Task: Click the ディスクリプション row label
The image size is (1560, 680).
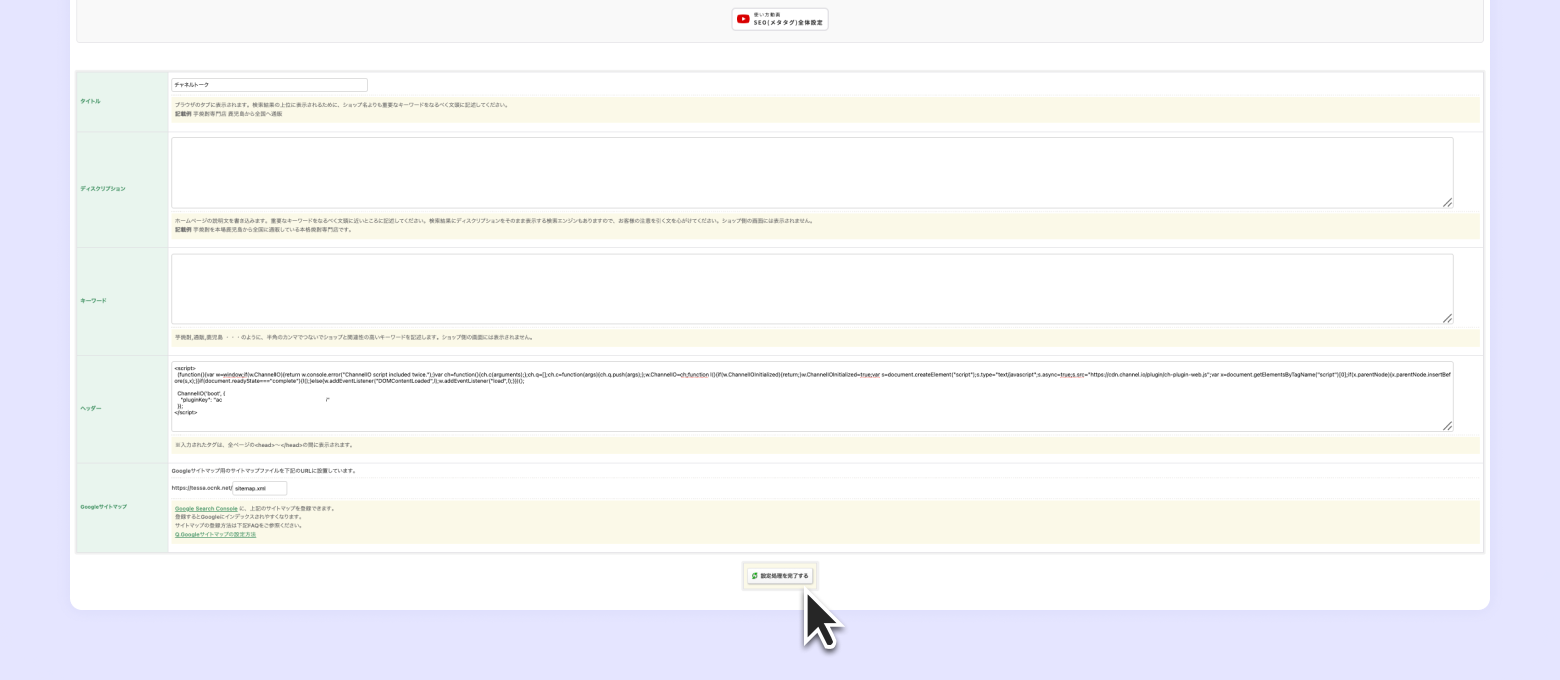Action: [x=103, y=189]
